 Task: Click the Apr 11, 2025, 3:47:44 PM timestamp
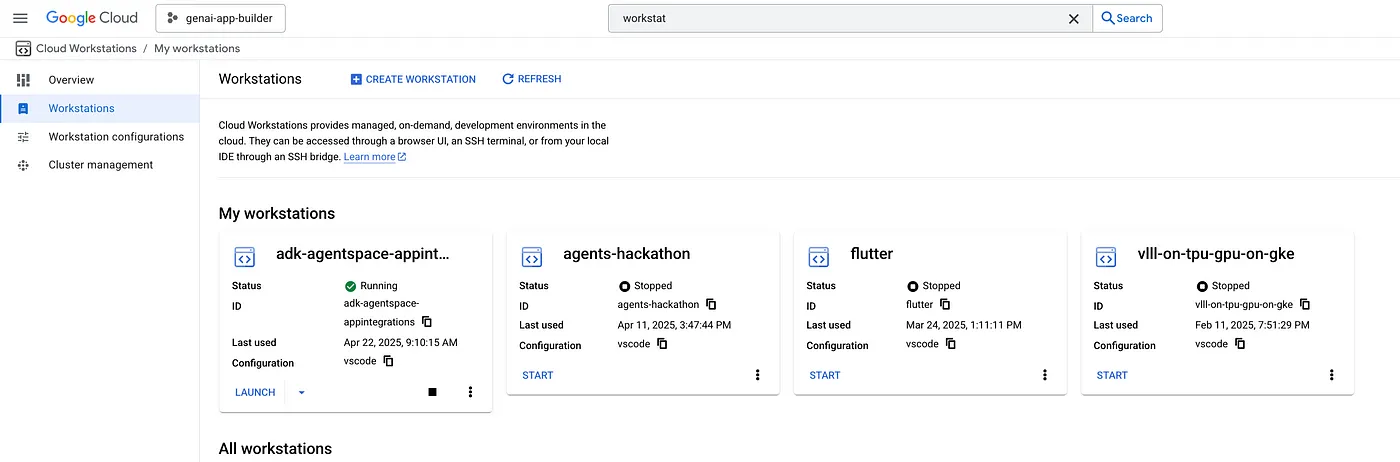[674, 325]
